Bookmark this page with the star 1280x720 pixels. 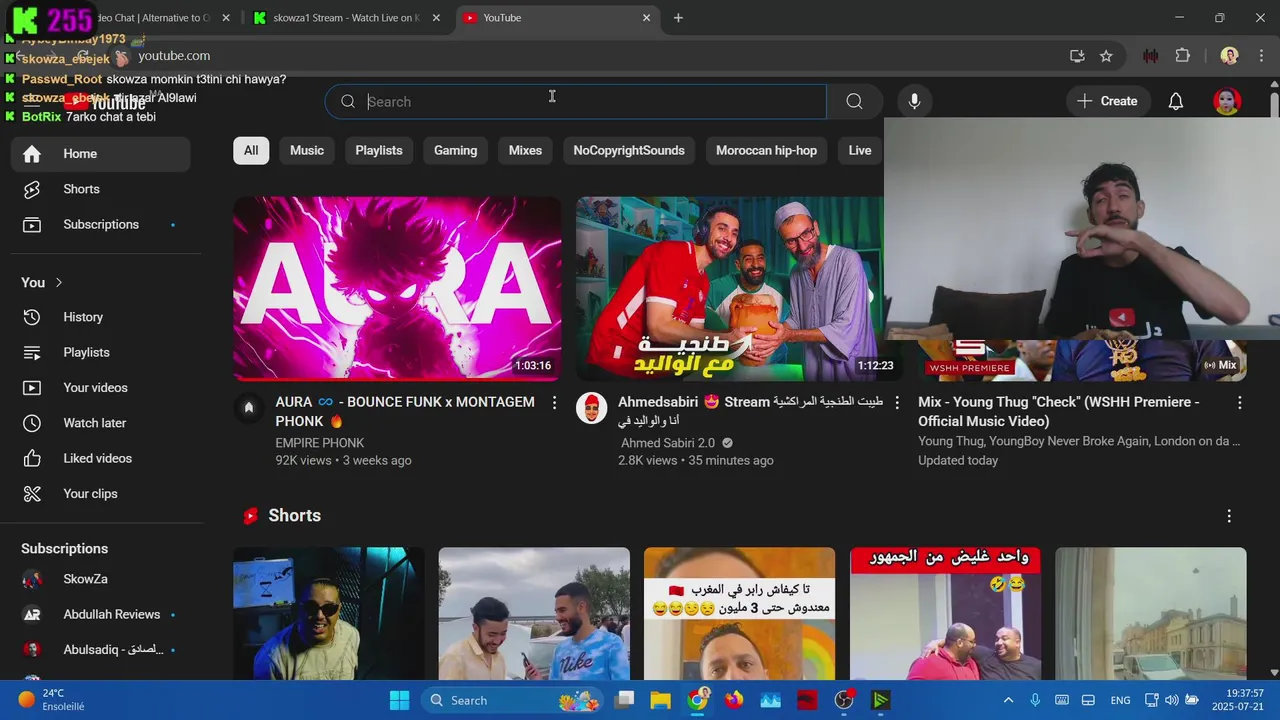tap(1106, 56)
